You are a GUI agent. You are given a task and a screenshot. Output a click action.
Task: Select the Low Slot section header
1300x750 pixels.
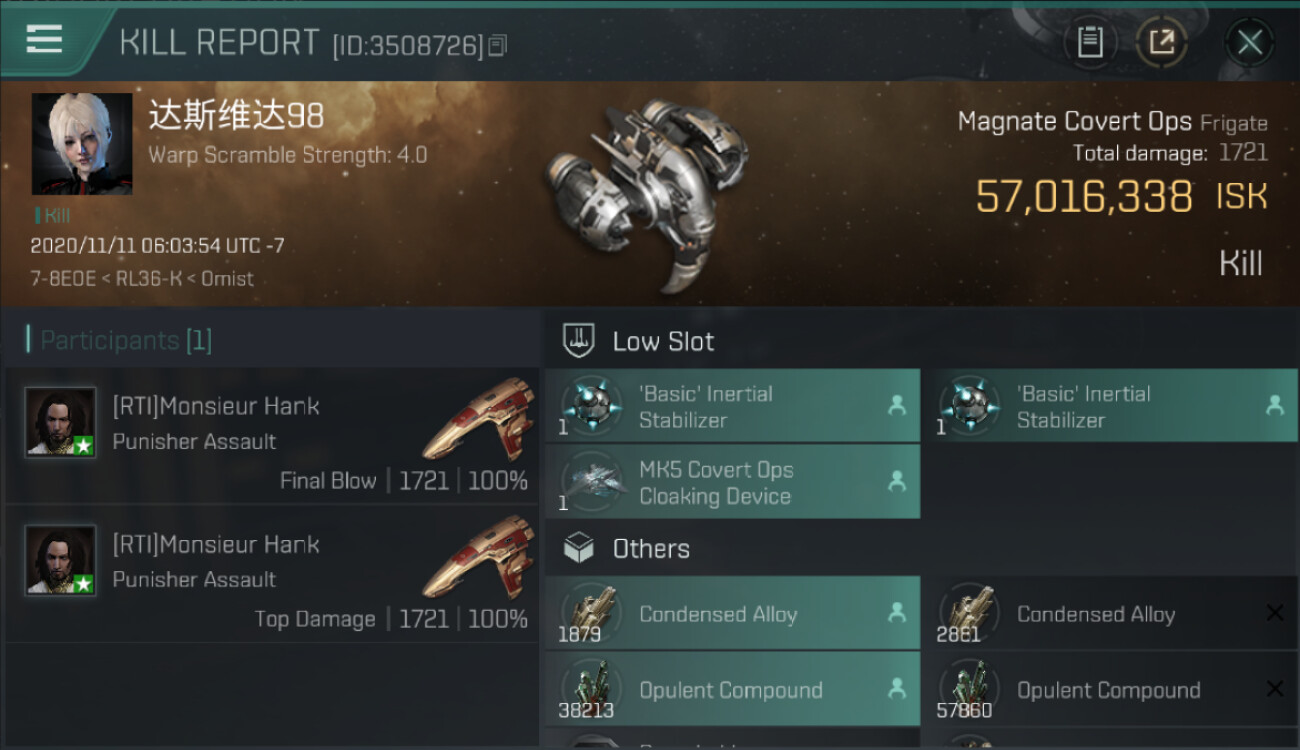tap(663, 342)
